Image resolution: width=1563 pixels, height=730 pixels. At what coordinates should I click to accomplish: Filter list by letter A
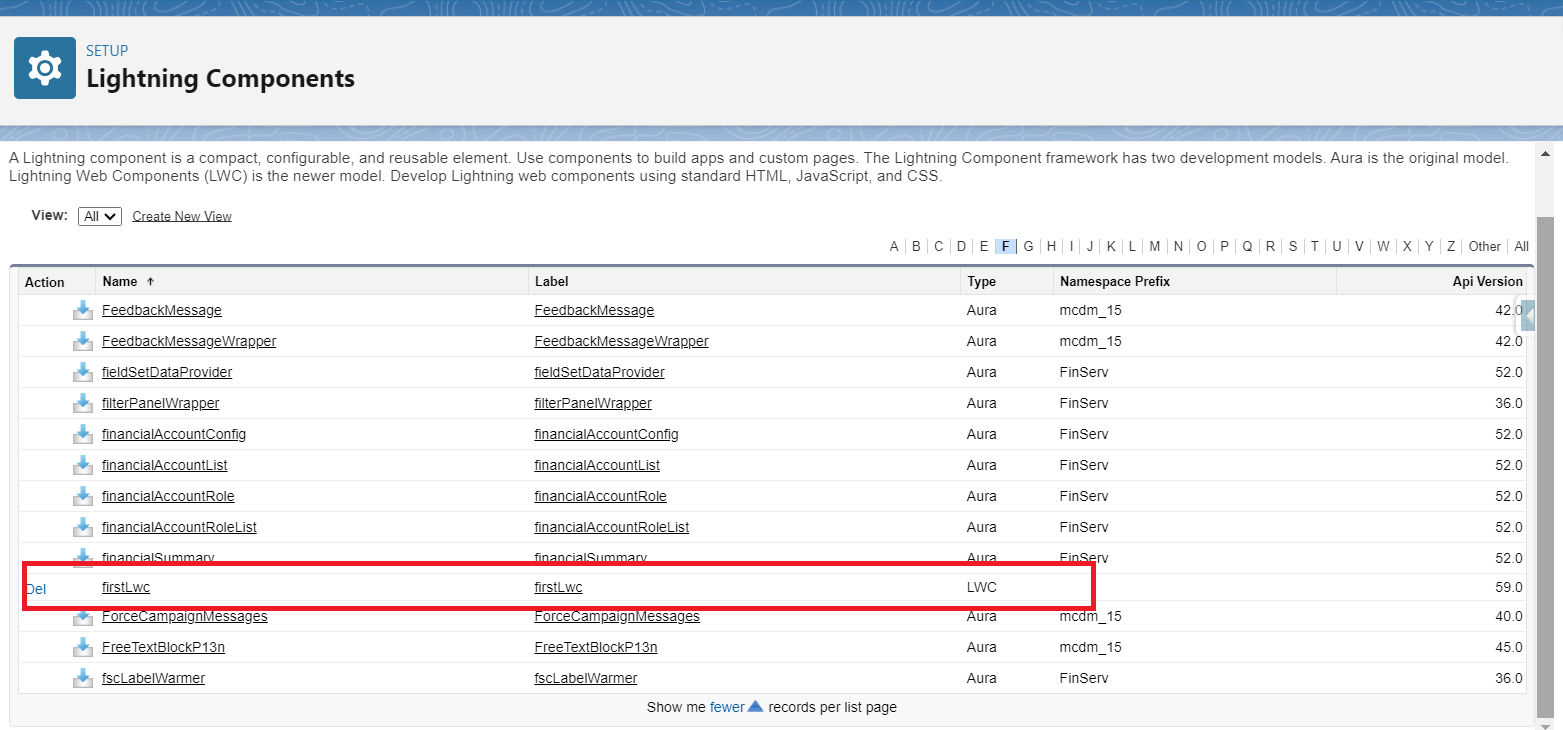(894, 246)
